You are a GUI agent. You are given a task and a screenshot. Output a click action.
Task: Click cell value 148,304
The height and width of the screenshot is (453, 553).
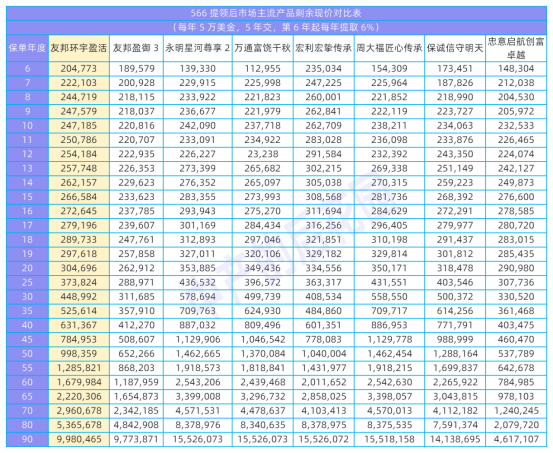[x=516, y=68]
